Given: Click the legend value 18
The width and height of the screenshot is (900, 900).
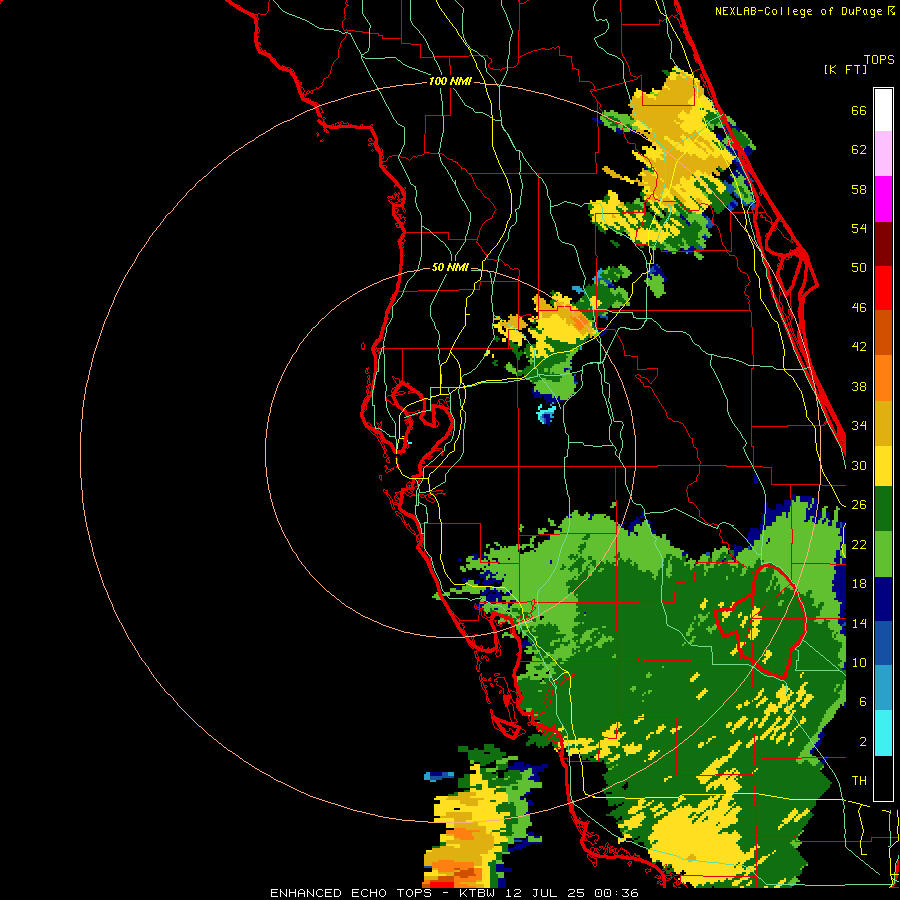Looking at the screenshot, I should click(859, 584).
